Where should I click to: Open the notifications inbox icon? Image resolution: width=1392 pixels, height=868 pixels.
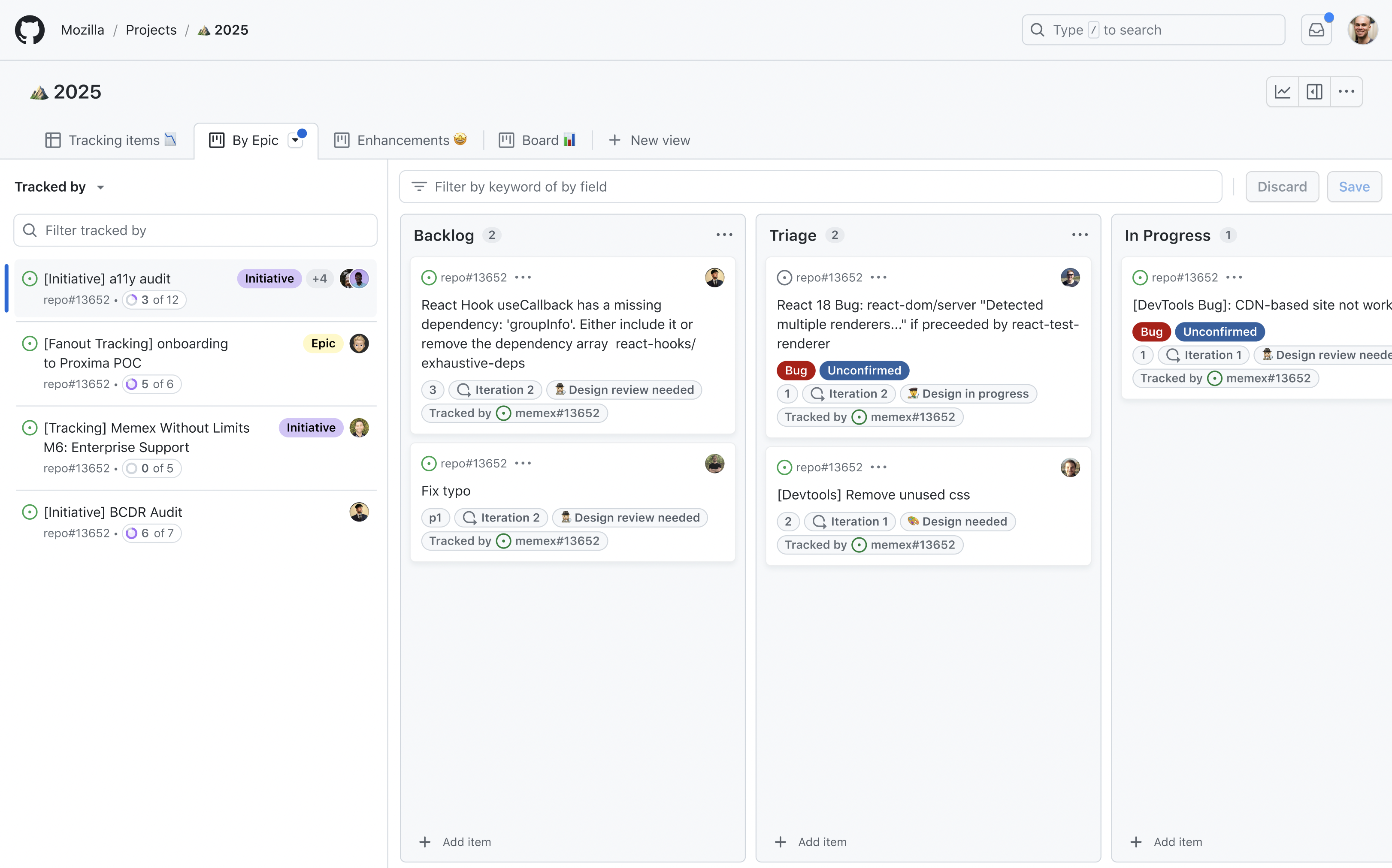click(x=1316, y=30)
